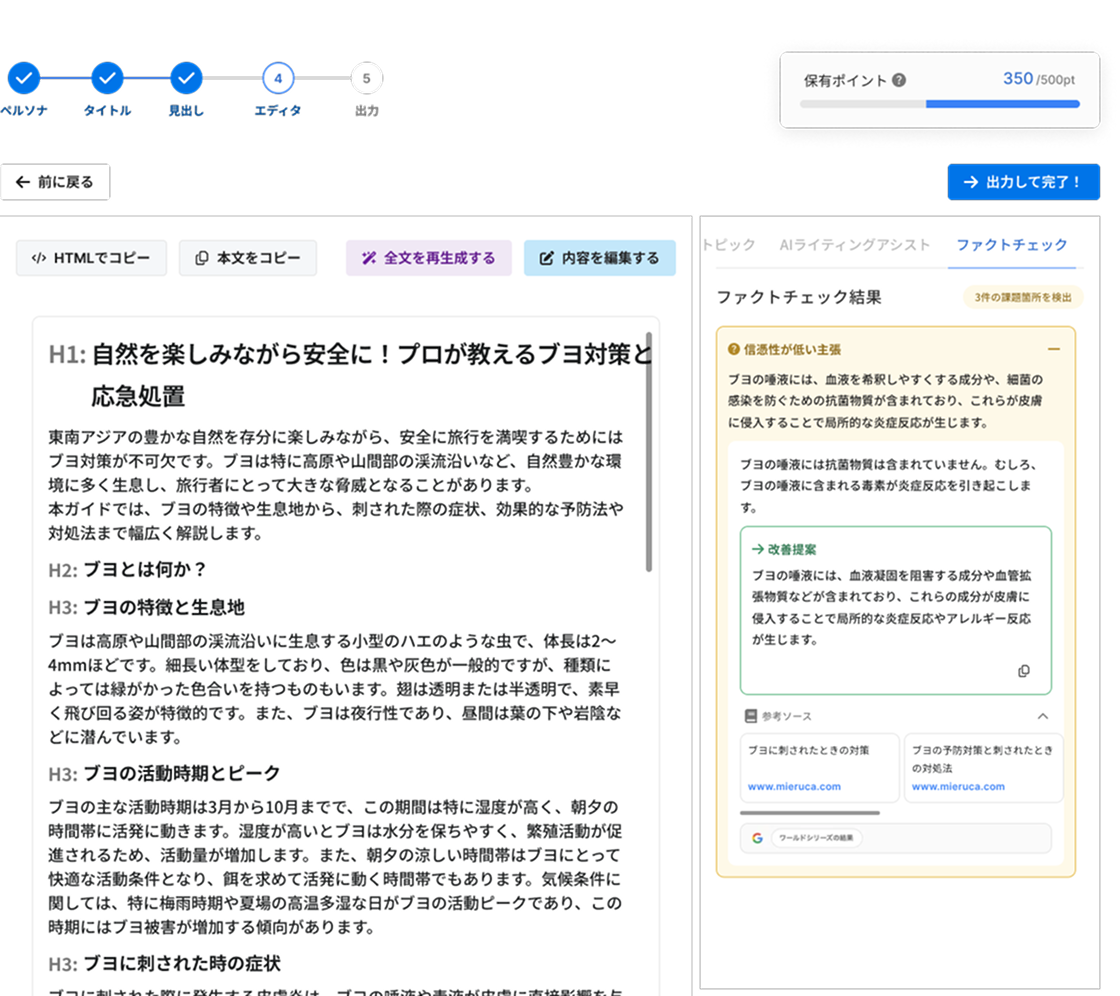Click the Google logo in the search chip
The height and width of the screenshot is (996, 1120).
(x=757, y=837)
